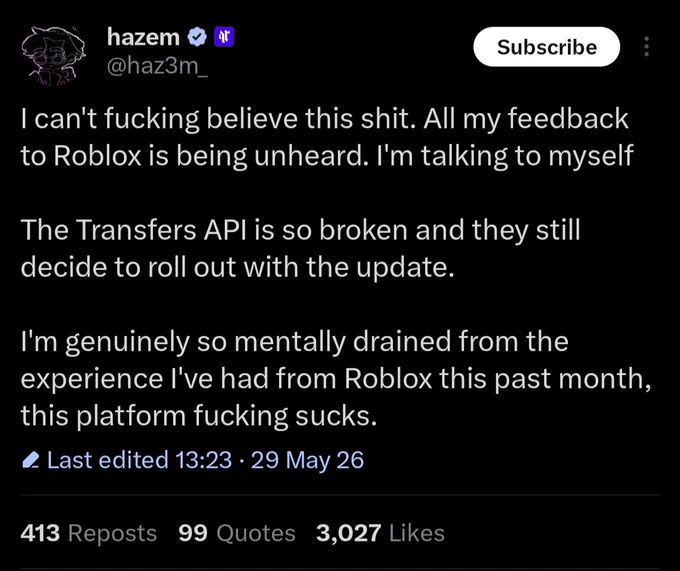Click the paragraph starting 'I'm genuinely so'

click(x=336, y=378)
